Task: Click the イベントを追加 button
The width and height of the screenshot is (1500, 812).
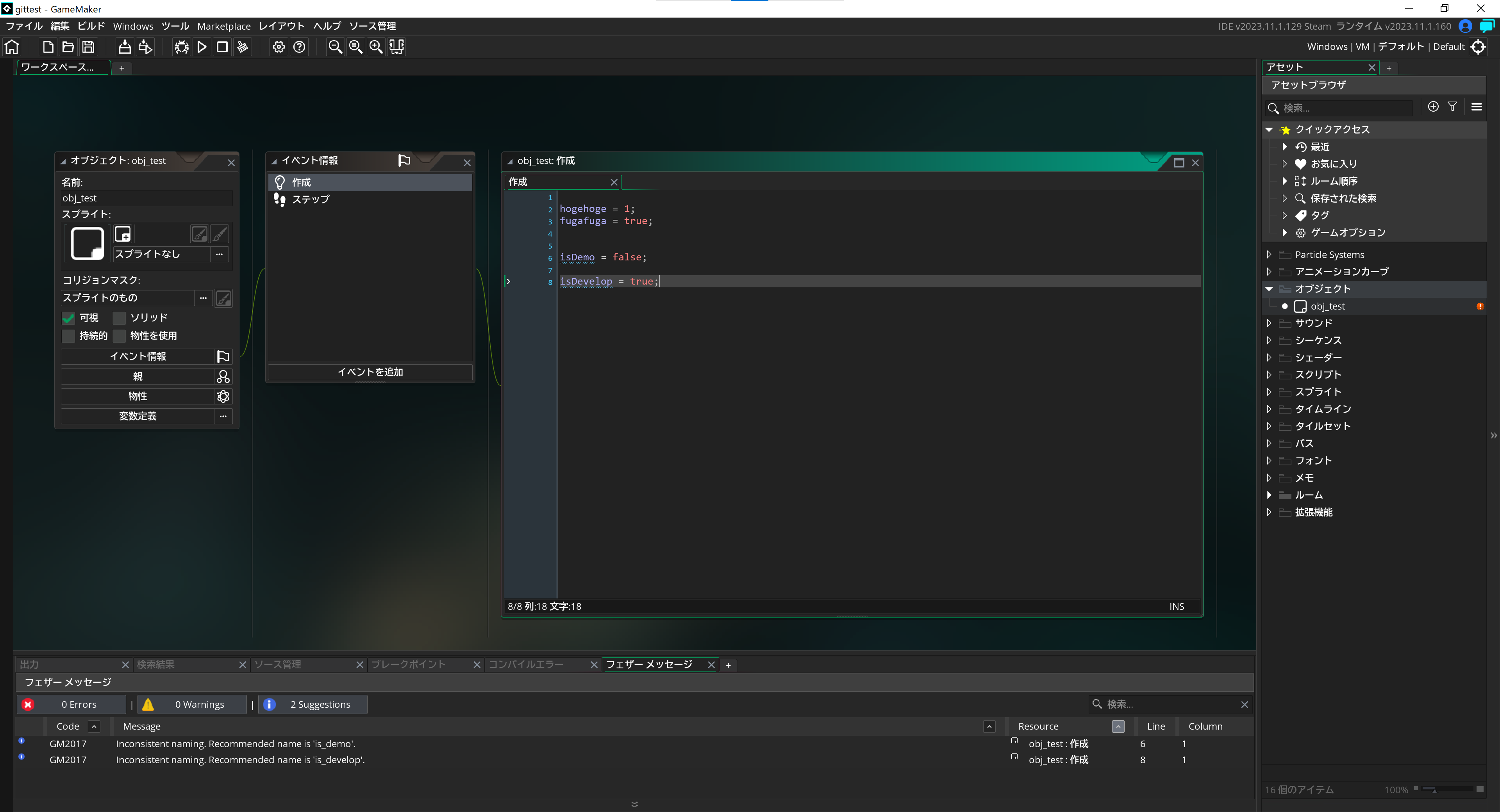Action: (x=370, y=372)
